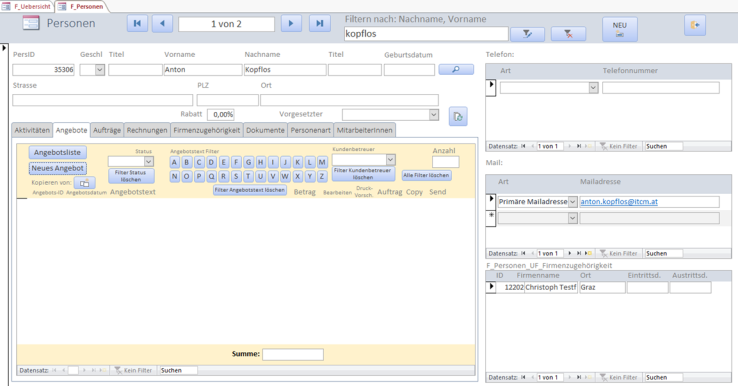738x386 pixels.
Task: Filter Angebotstext by letter W
Action: [285, 177]
